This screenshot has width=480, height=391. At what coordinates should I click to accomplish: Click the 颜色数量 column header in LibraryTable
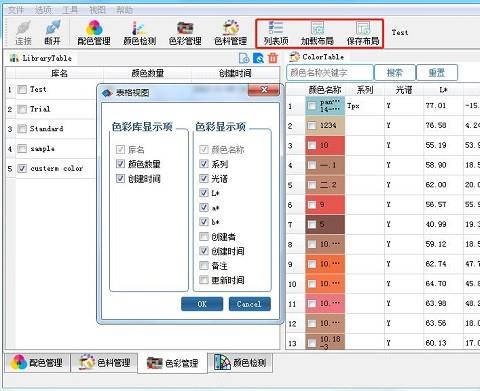(147, 73)
